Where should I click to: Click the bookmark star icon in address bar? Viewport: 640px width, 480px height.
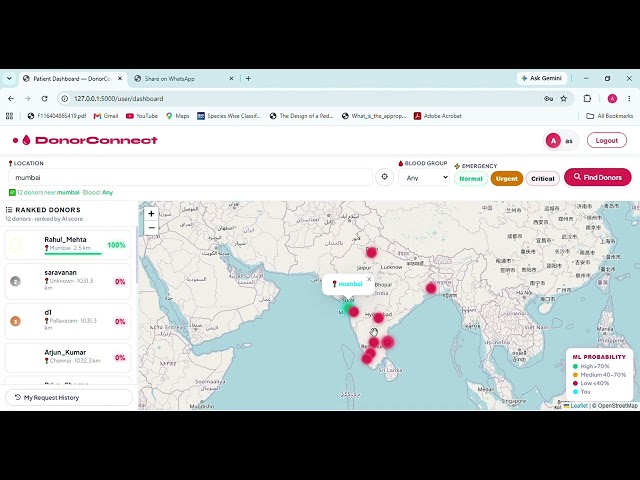[x=563, y=99]
